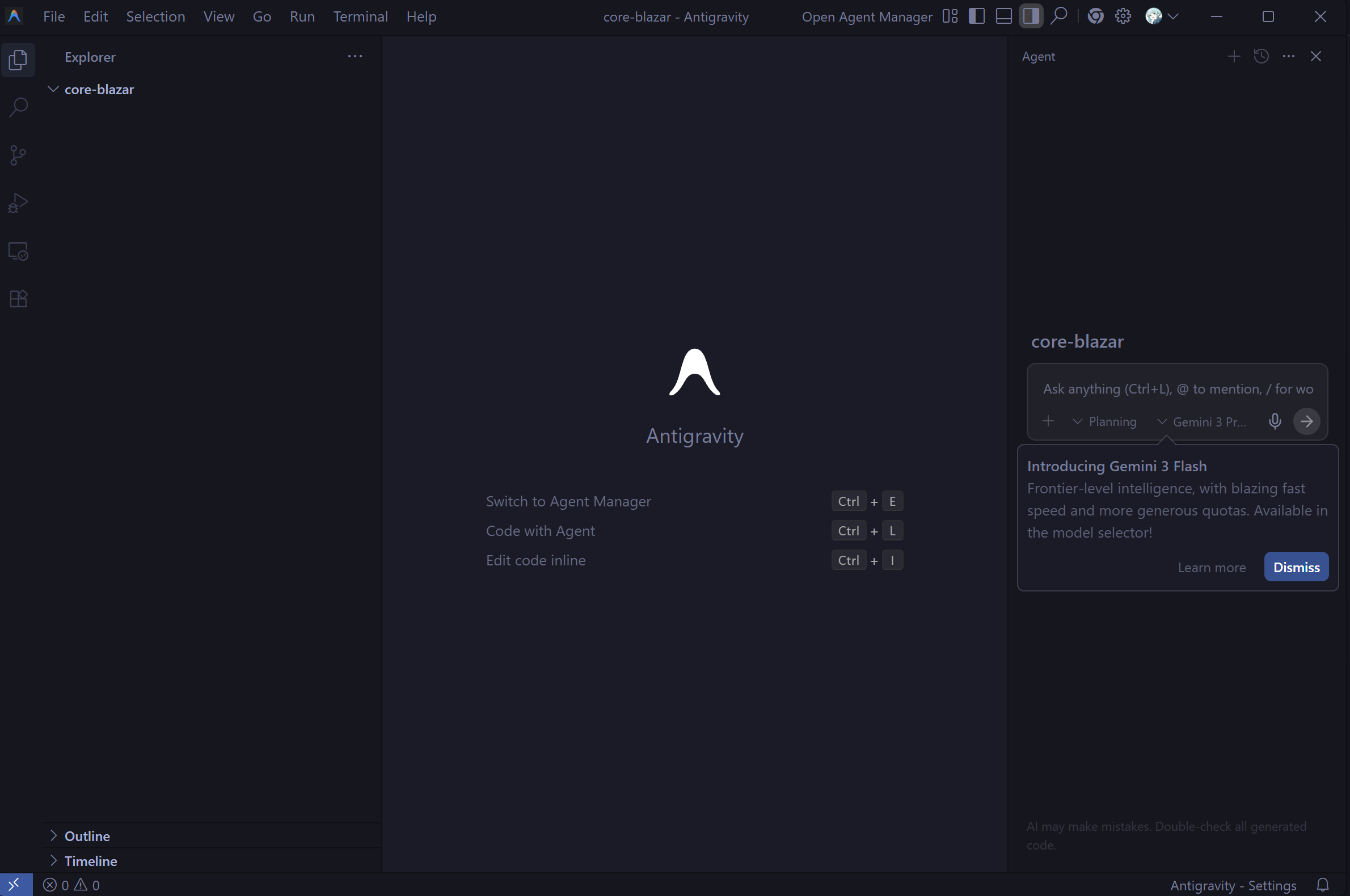Toggle the bottom panel visibility
Screen dimensions: 1350x896
coord(1003,16)
